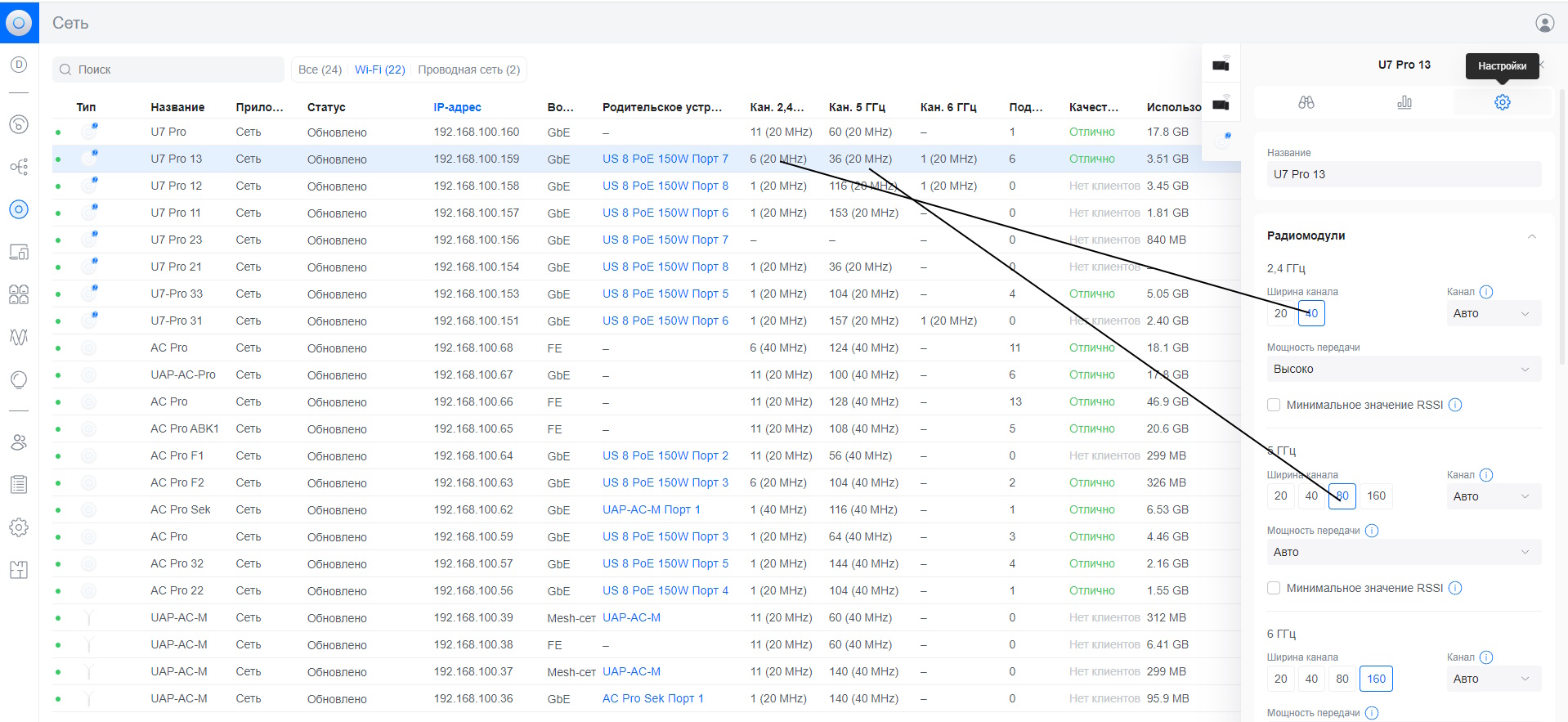Switch to the bar chart statistics tab
The image size is (1568, 722).
point(1404,102)
